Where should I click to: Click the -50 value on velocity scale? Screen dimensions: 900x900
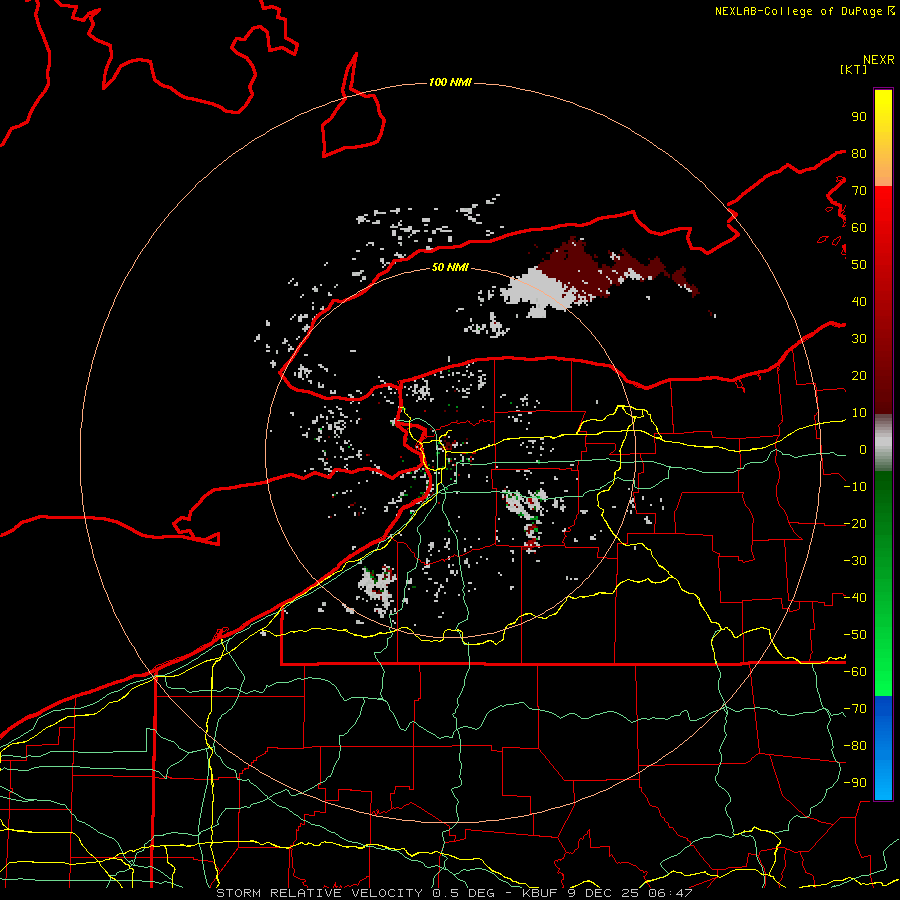(855, 634)
